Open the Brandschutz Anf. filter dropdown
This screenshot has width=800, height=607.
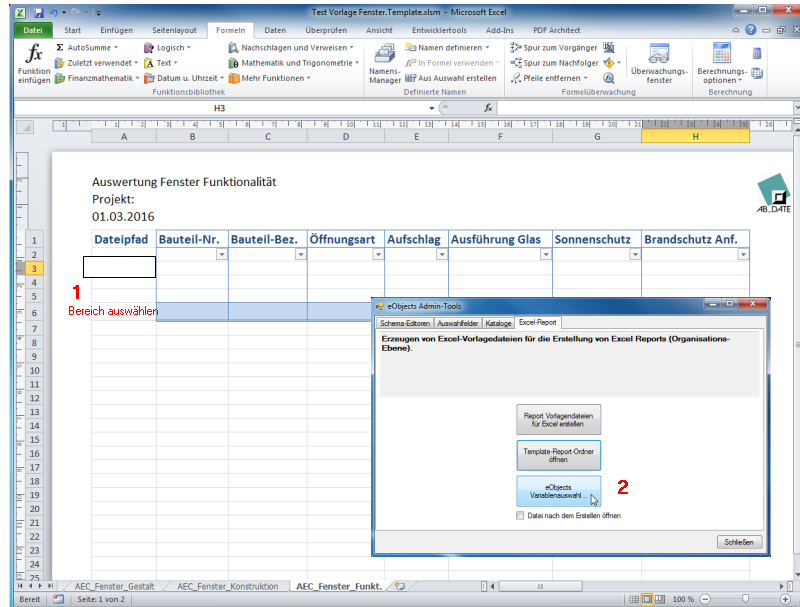pos(743,255)
